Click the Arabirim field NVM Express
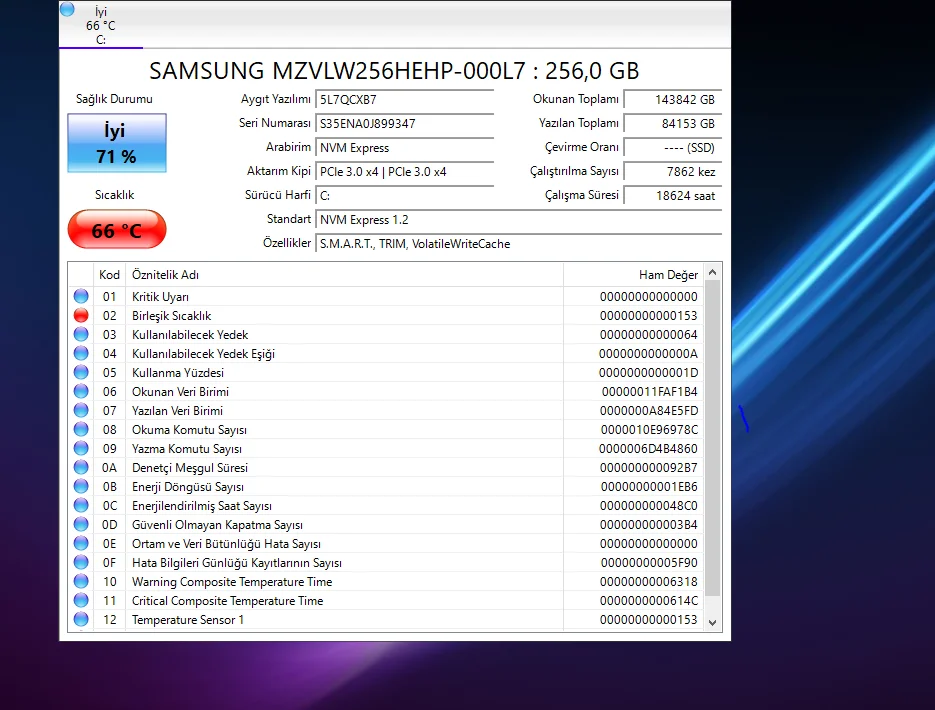935x710 pixels. (x=404, y=147)
